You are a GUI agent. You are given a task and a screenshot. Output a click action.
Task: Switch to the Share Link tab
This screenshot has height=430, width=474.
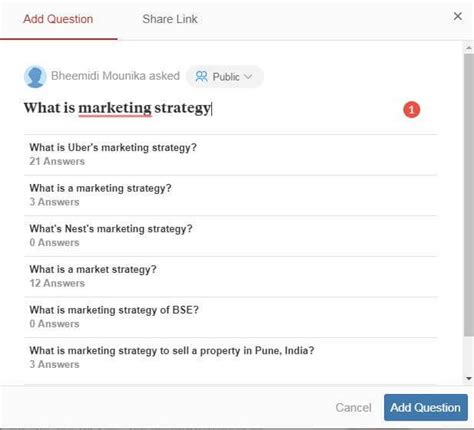[x=170, y=19]
